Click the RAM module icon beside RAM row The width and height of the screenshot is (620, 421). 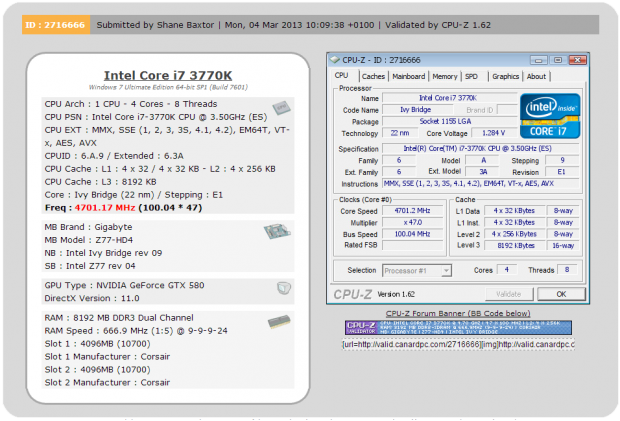coord(279,322)
